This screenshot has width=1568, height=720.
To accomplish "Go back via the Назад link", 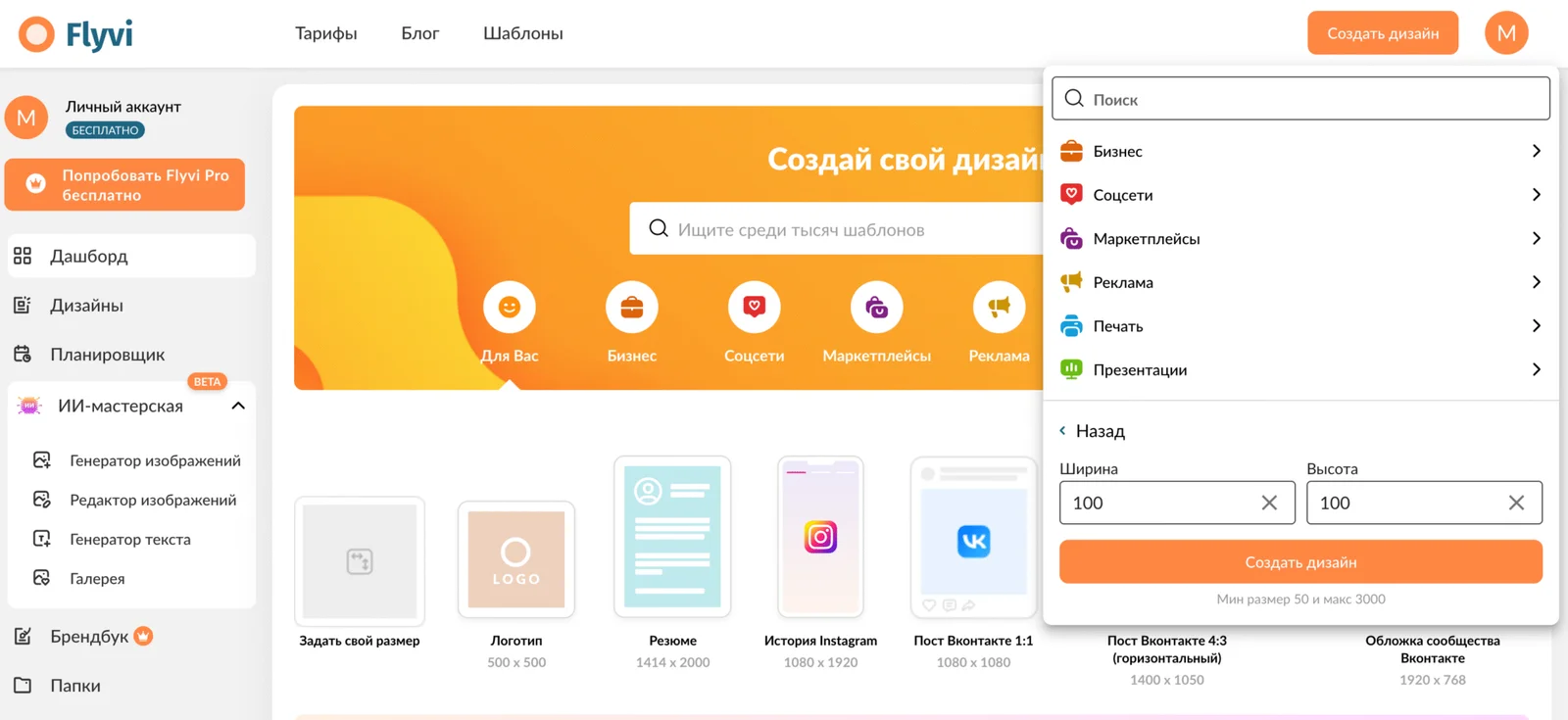I will pyautogui.click(x=1092, y=431).
